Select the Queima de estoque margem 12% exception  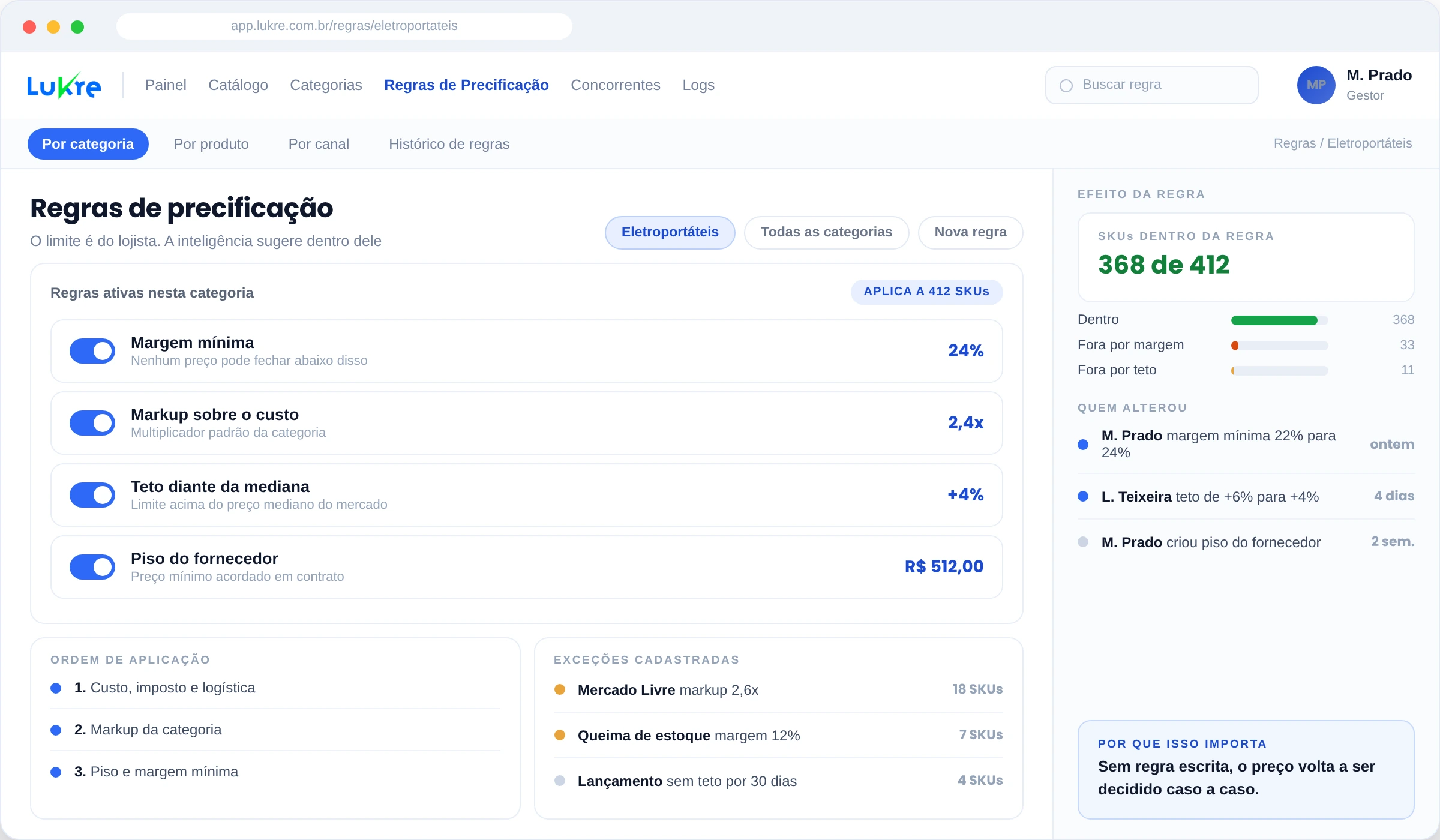778,736
